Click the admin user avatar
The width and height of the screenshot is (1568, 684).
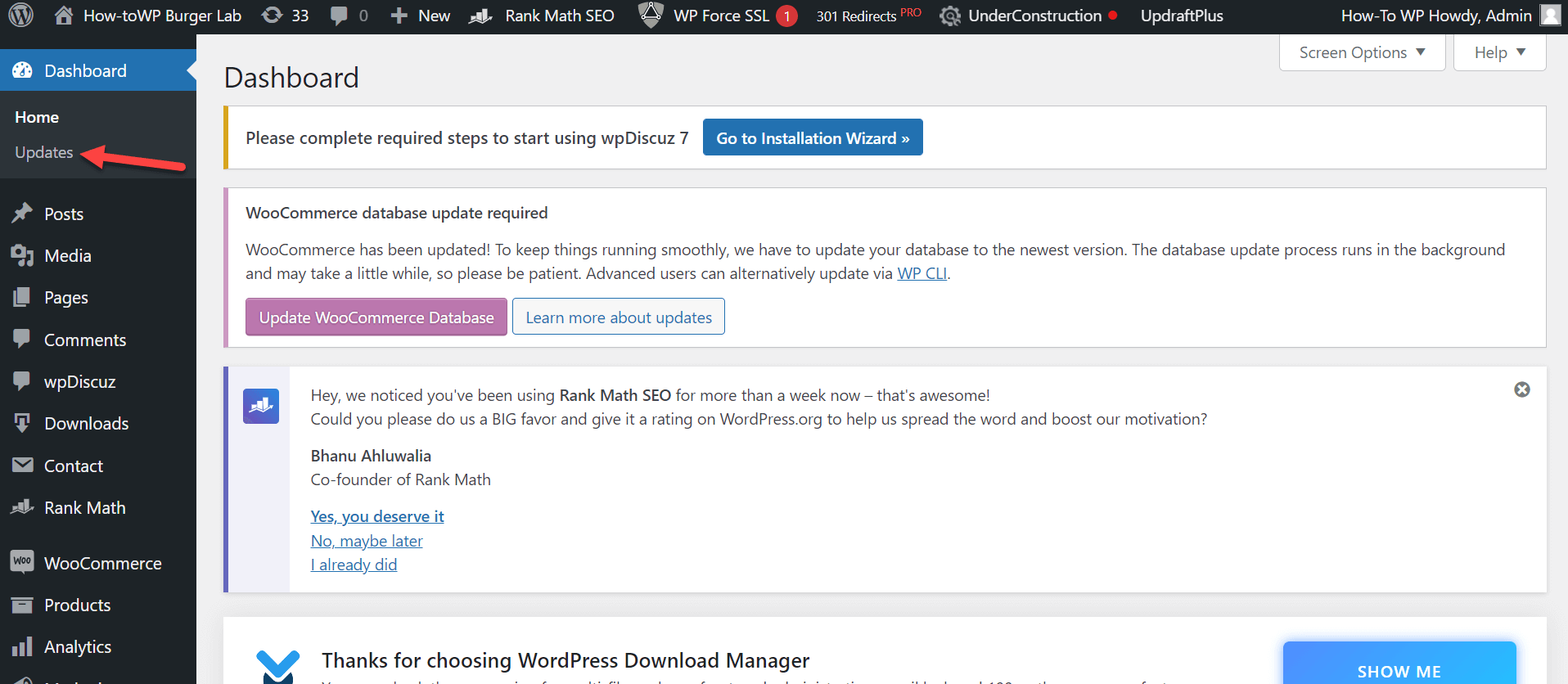point(1550,16)
